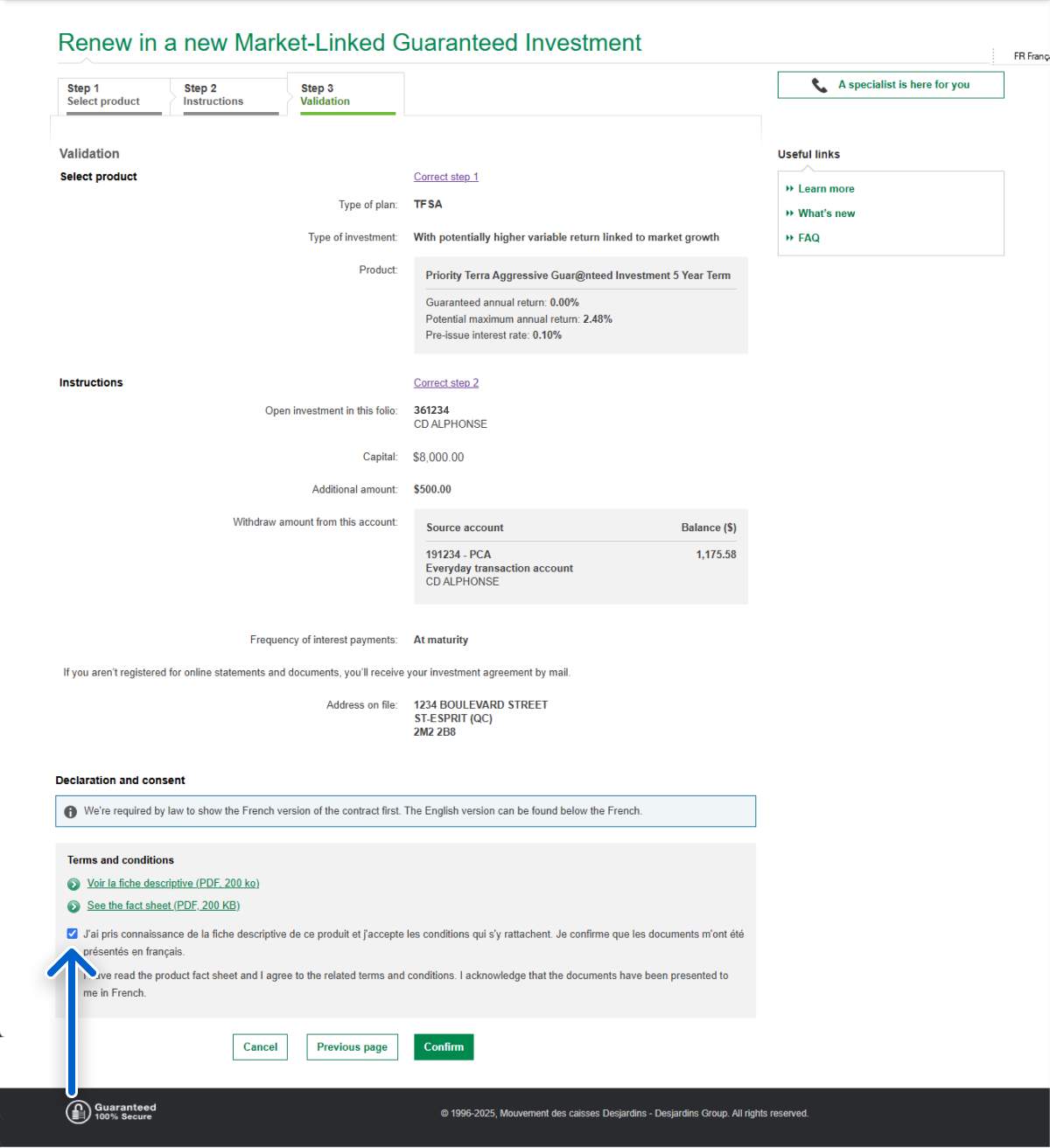Open the Correct step 2 link

pos(445,383)
